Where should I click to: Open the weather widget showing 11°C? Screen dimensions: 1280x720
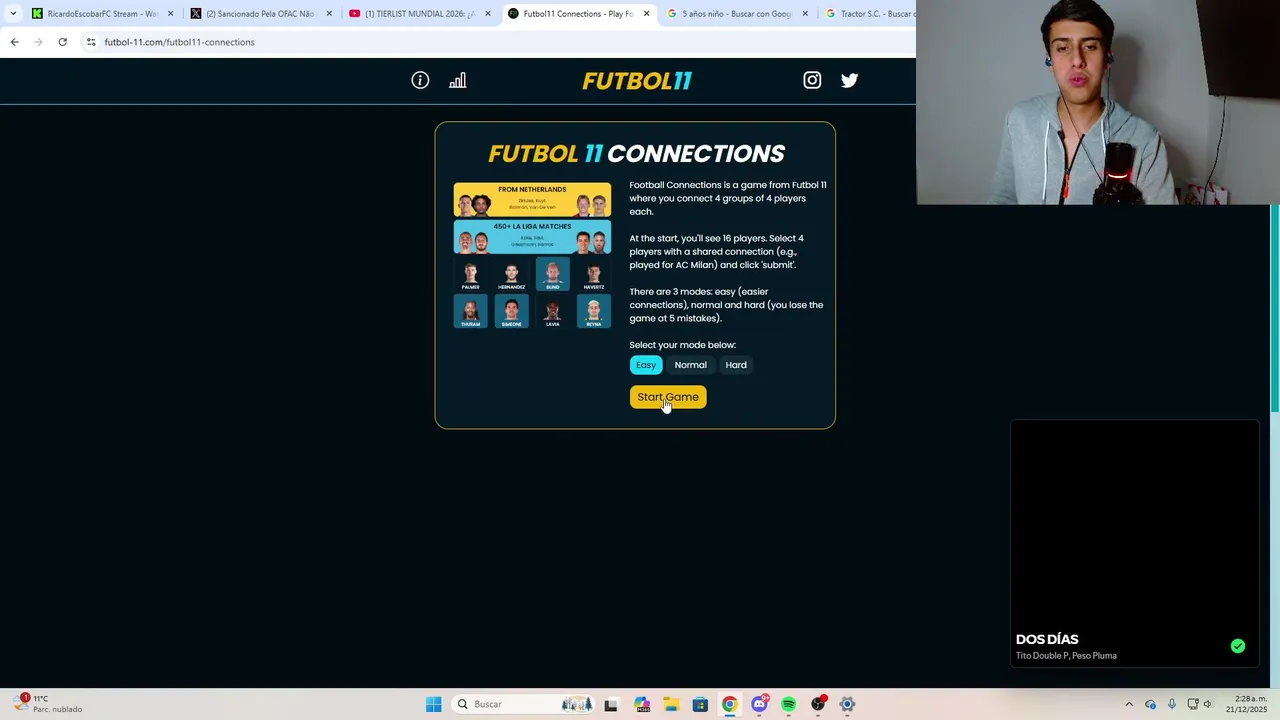point(48,704)
